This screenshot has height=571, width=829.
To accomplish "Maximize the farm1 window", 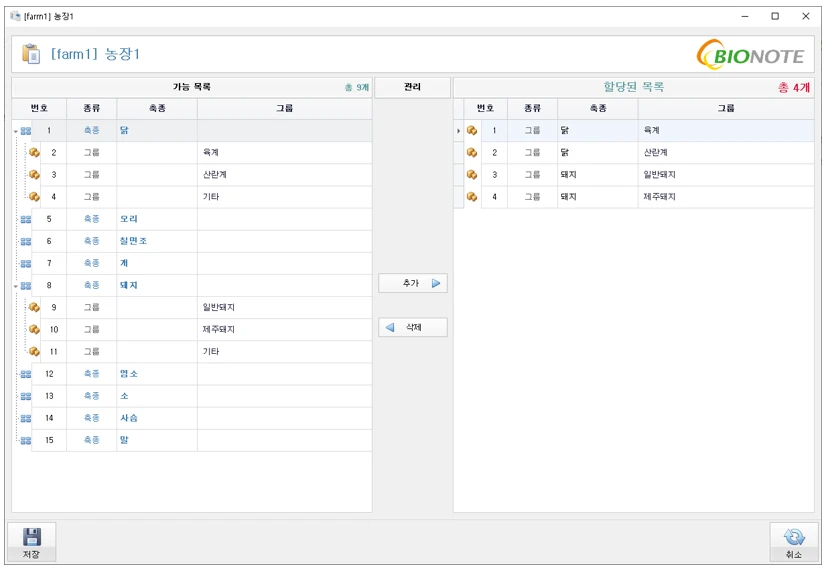I will coord(775,16).
